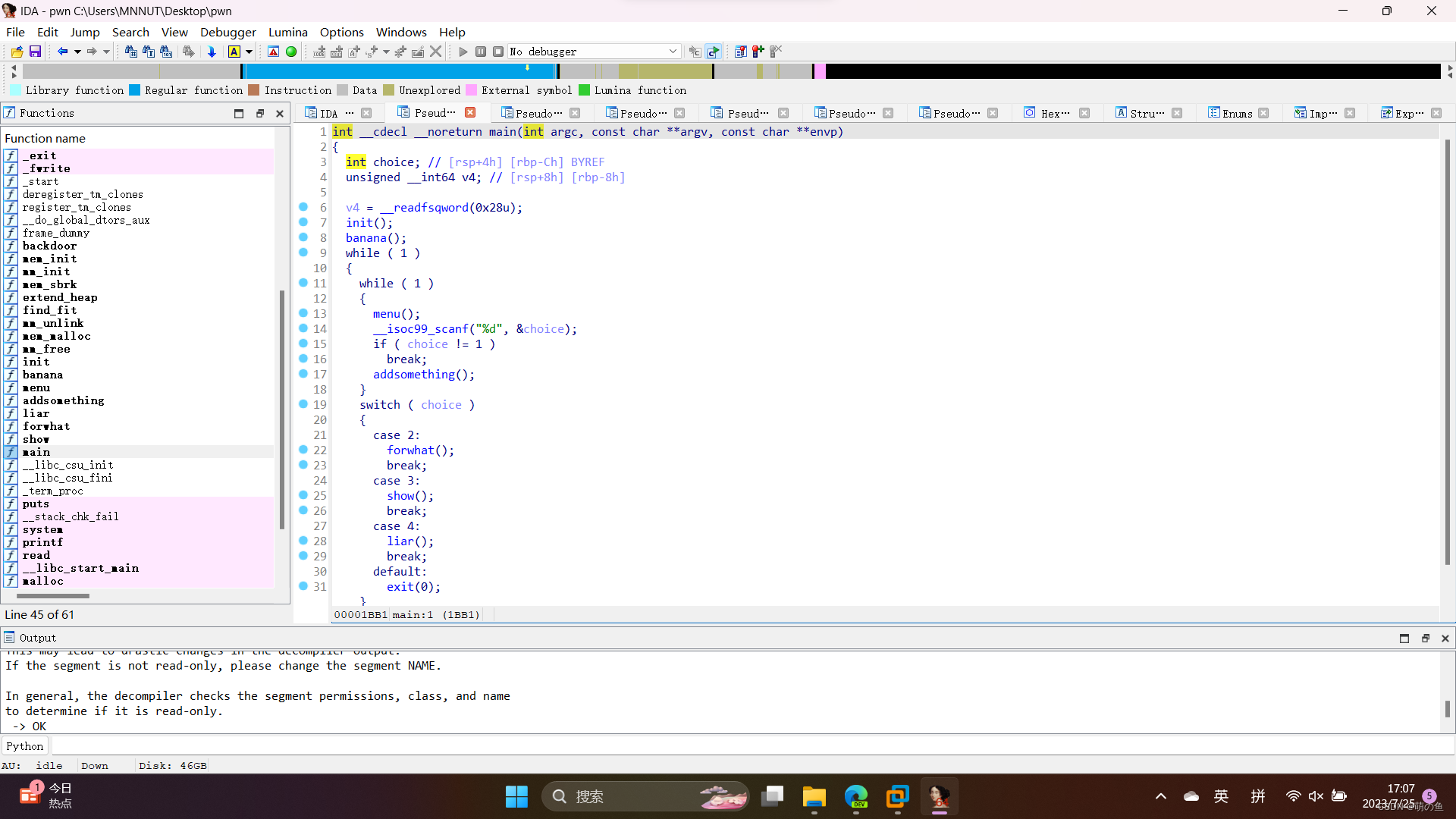
Task: Open dropdown arrow next to yellow A icon
Action: 249,52
